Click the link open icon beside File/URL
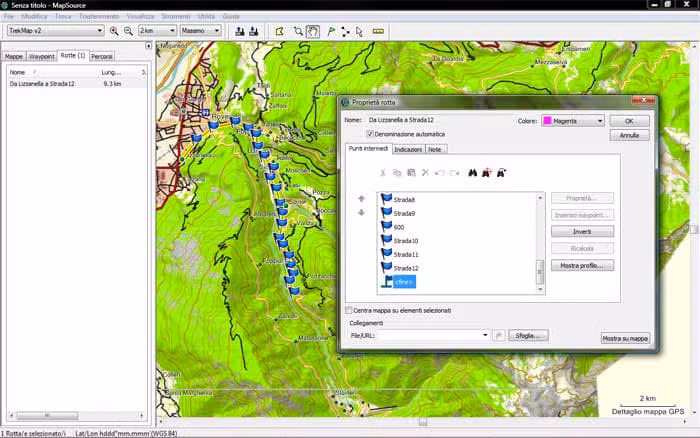This screenshot has width=700, height=438. (499, 335)
